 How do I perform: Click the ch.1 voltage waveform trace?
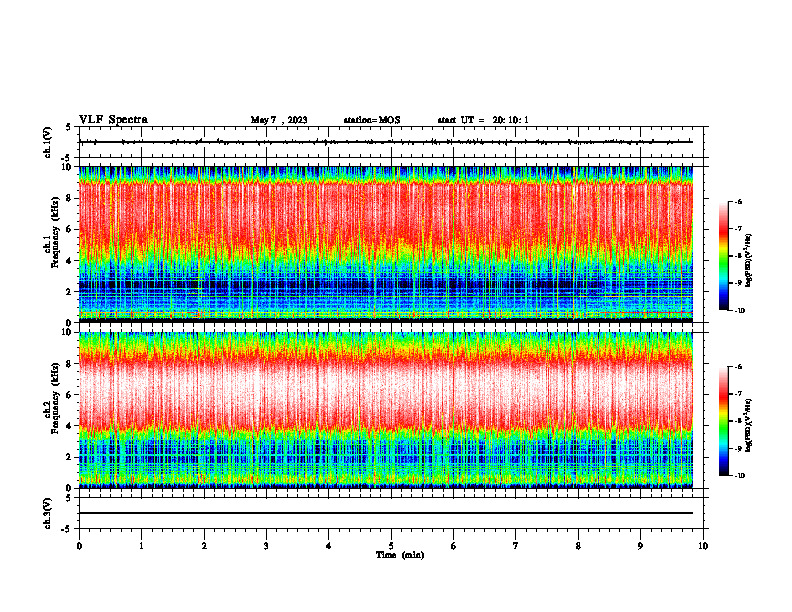tap(386, 142)
